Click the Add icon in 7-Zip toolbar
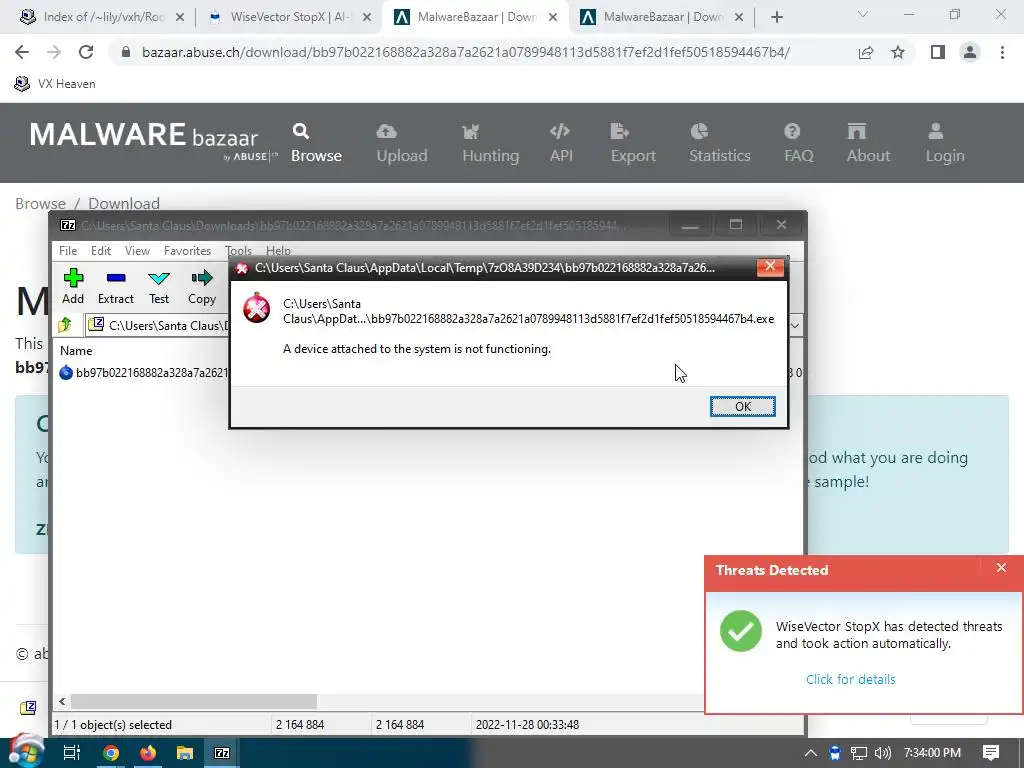This screenshot has height=768, width=1024. point(73,287)
